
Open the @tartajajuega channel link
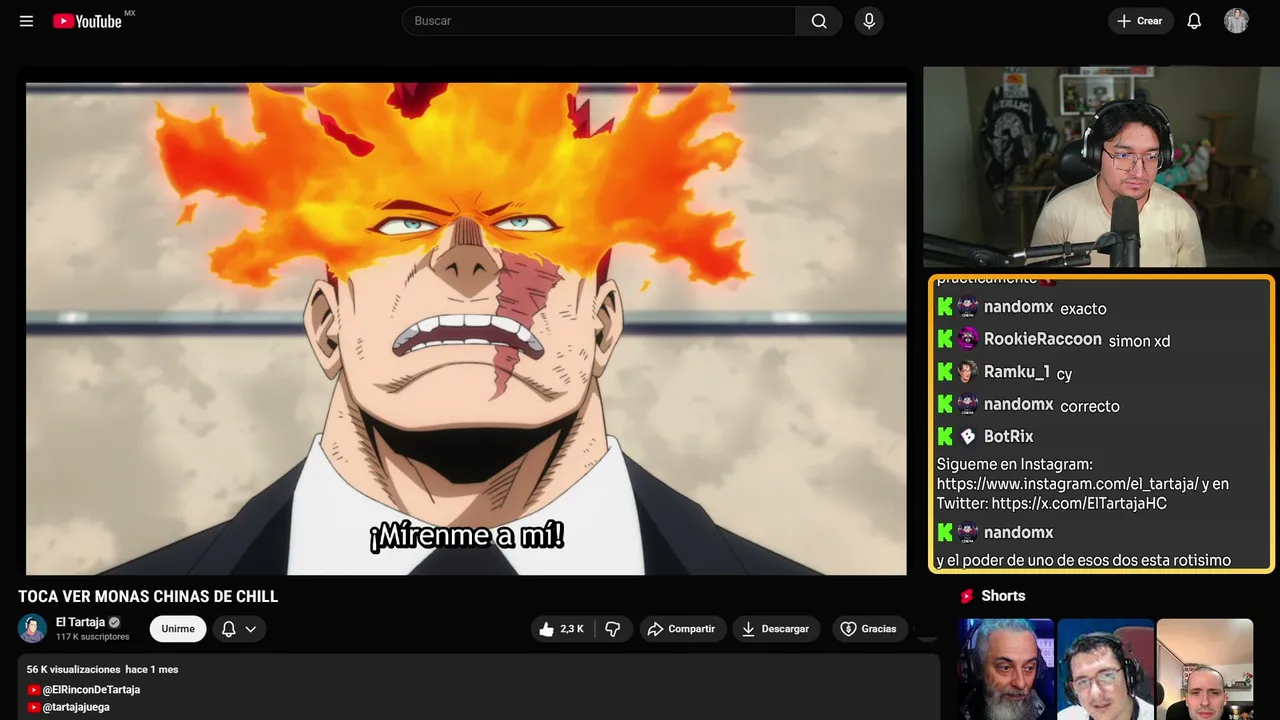[x=76, y=707]
